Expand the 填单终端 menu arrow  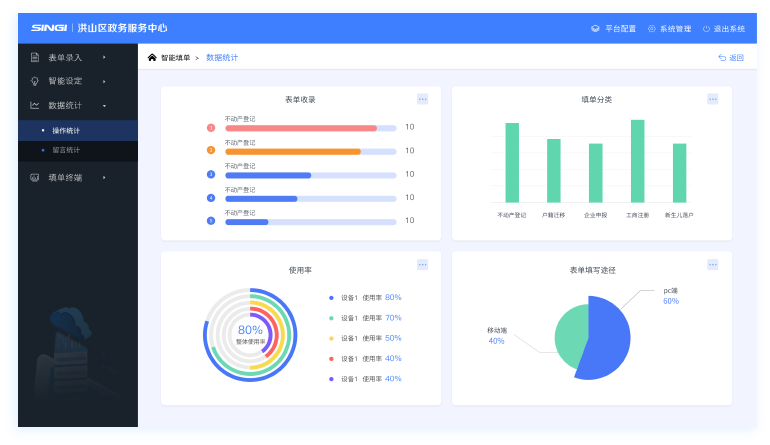pos(104,177)
